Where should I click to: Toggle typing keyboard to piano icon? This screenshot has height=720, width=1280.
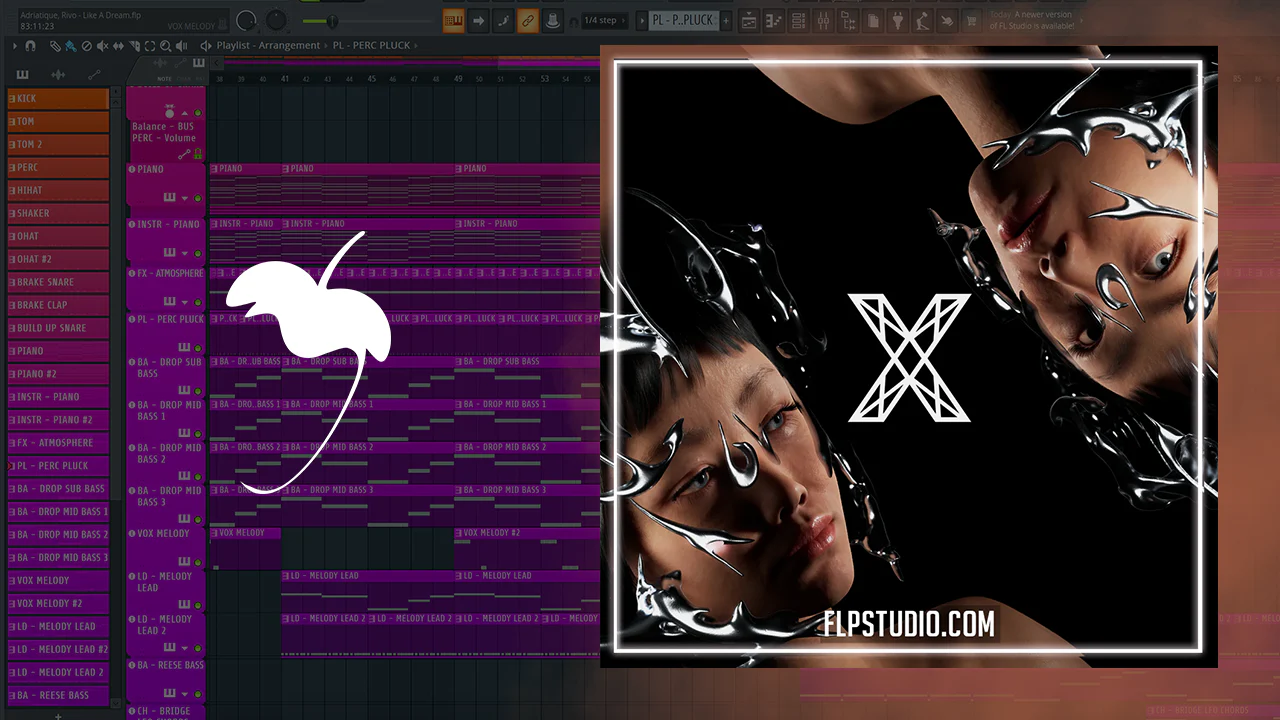point(453,21)
